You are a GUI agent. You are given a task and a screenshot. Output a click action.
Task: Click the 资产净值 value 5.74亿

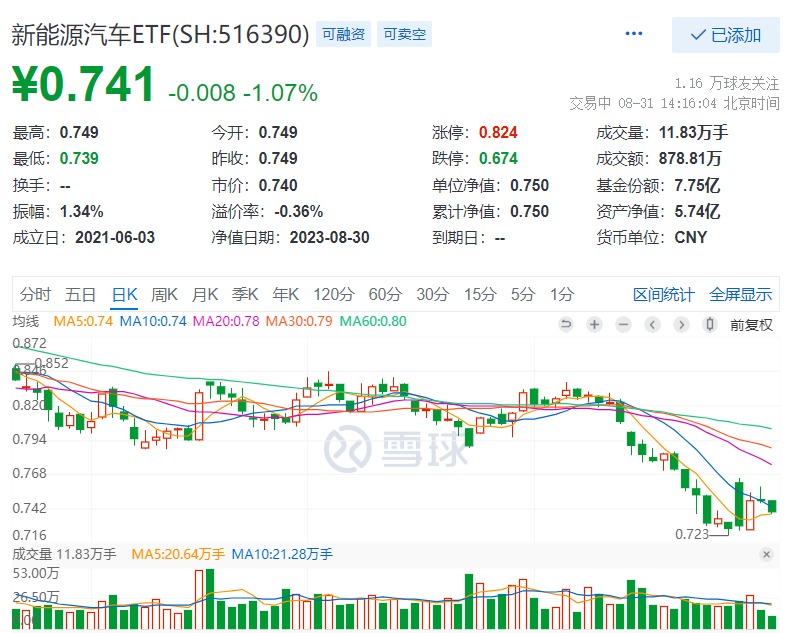697,211
